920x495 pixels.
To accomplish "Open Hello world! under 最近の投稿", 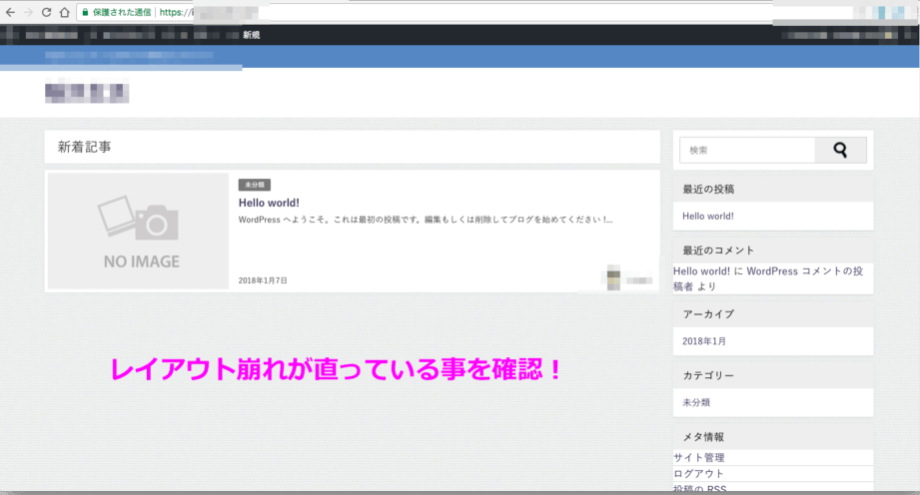I will (x=708, y=216).
